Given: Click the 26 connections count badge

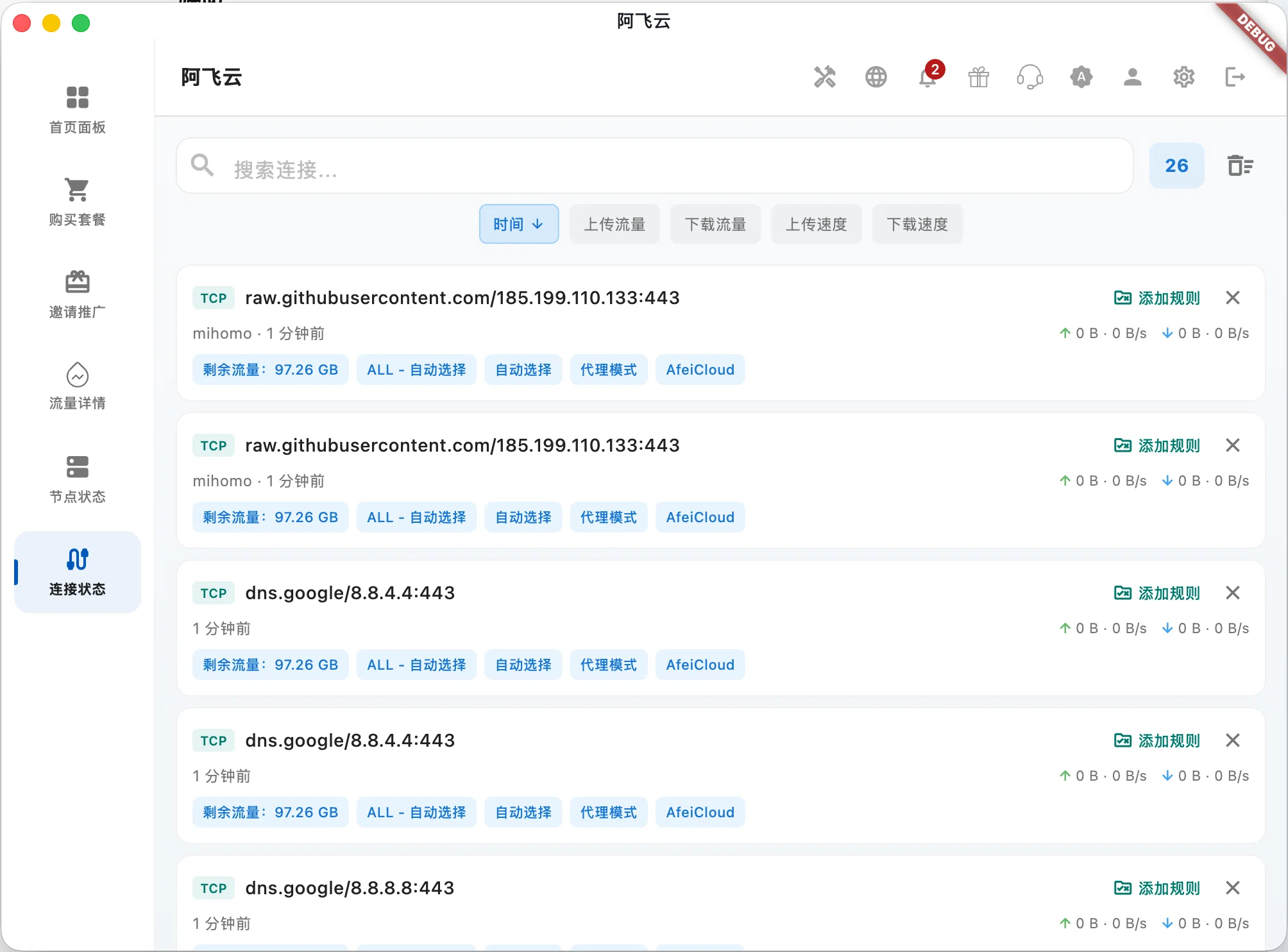Looking at the screenshot, I should (x=1176, y=166).
